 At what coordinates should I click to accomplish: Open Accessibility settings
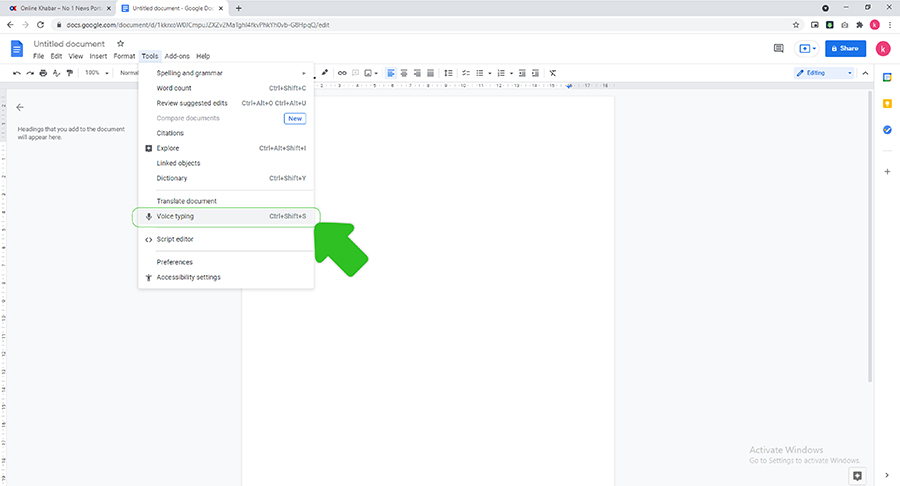pyautogui.click(x=226, y=277)
